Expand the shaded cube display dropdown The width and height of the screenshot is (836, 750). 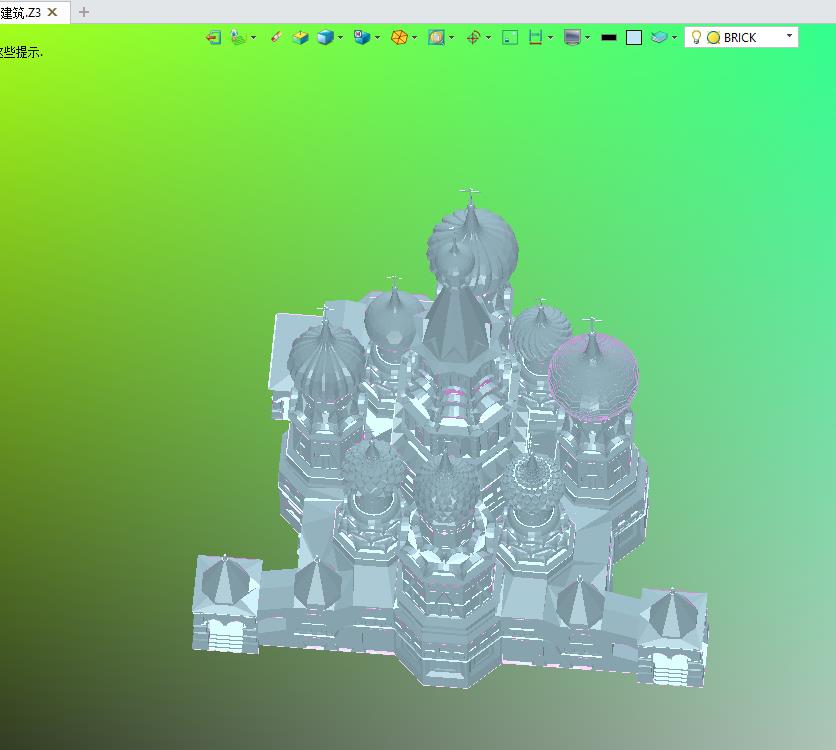(340, 37)
